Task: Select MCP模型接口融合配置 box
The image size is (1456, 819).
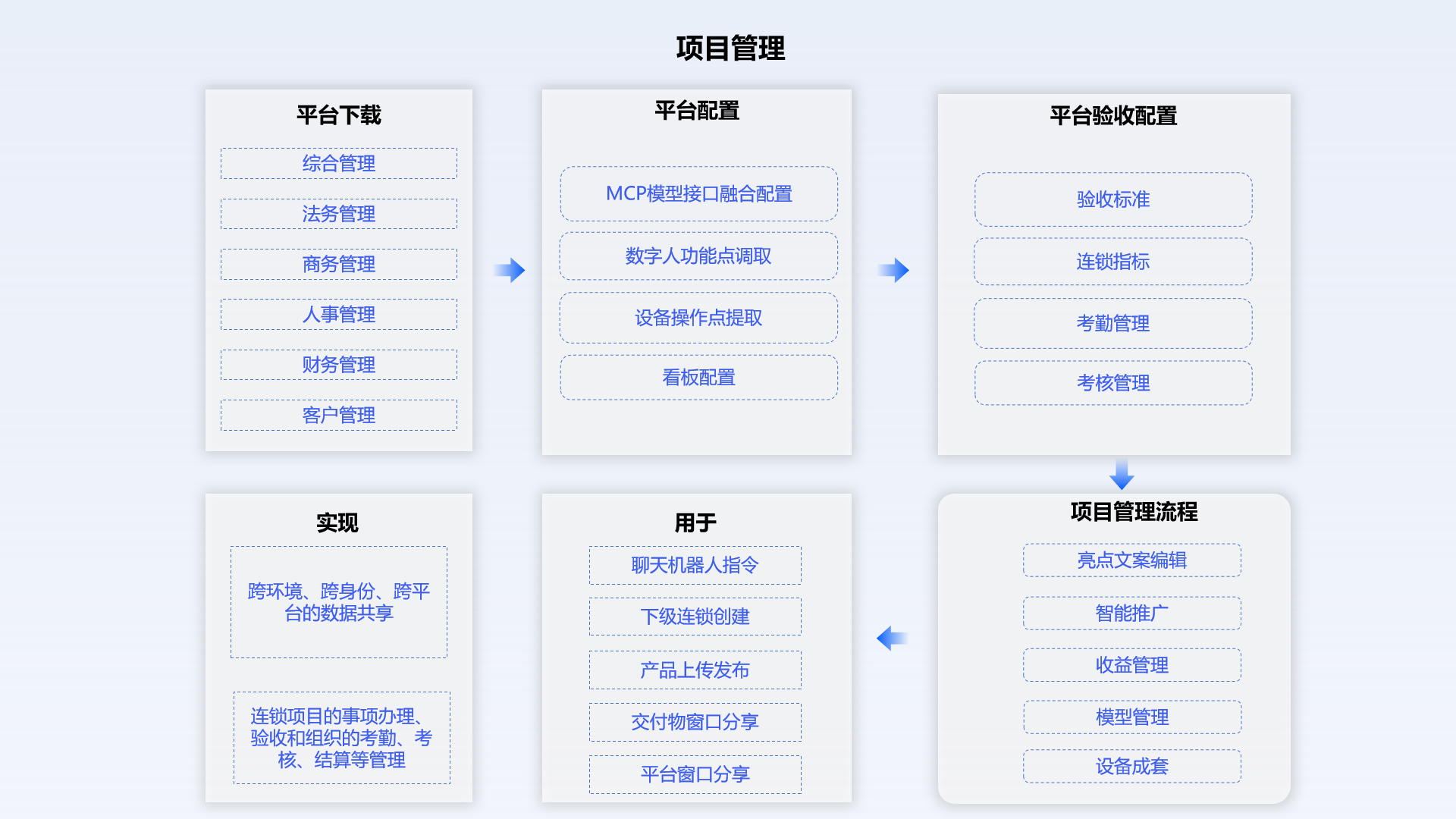Action: 698,194
